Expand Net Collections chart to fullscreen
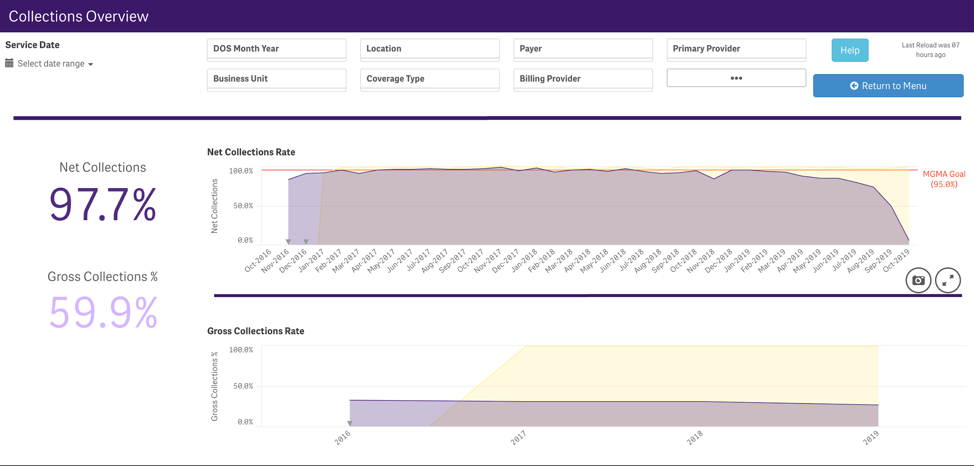The height and width of the screenshot is (466, 974). click(947, 280)
